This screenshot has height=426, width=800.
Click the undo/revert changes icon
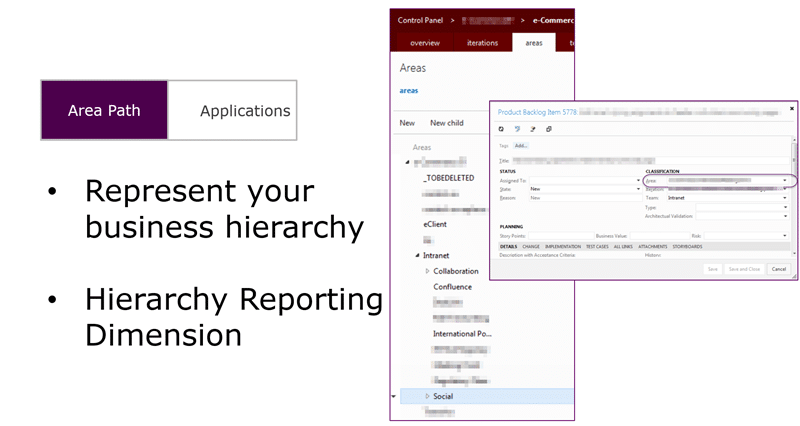coord(517,129)
